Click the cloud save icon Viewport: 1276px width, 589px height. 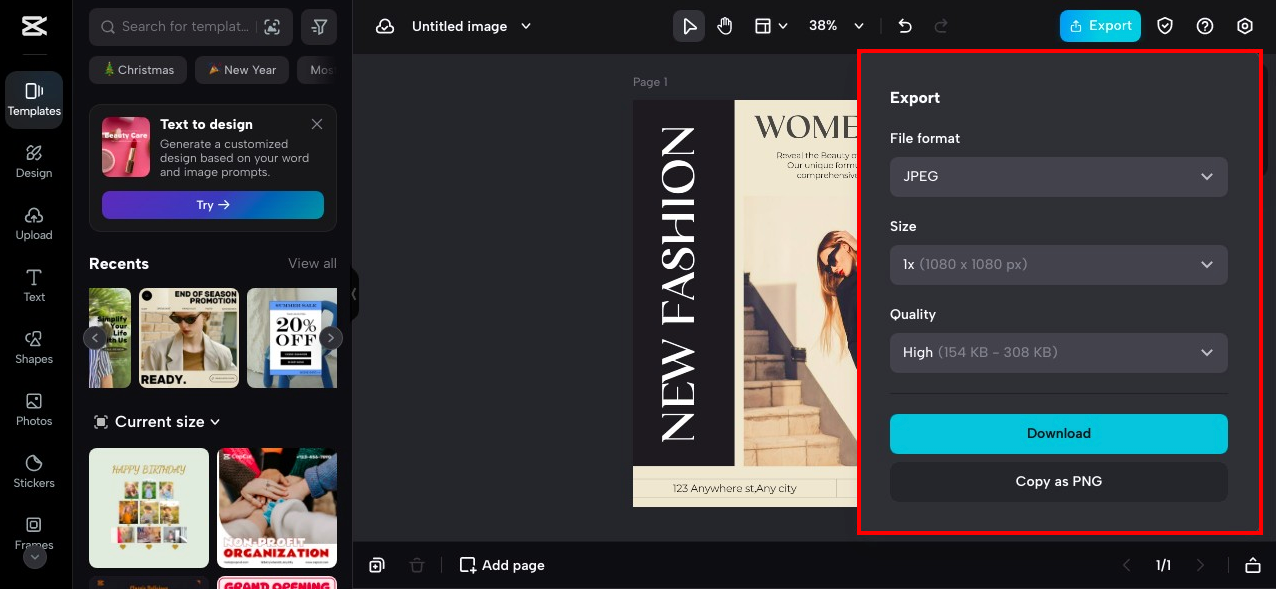[385, 27]
